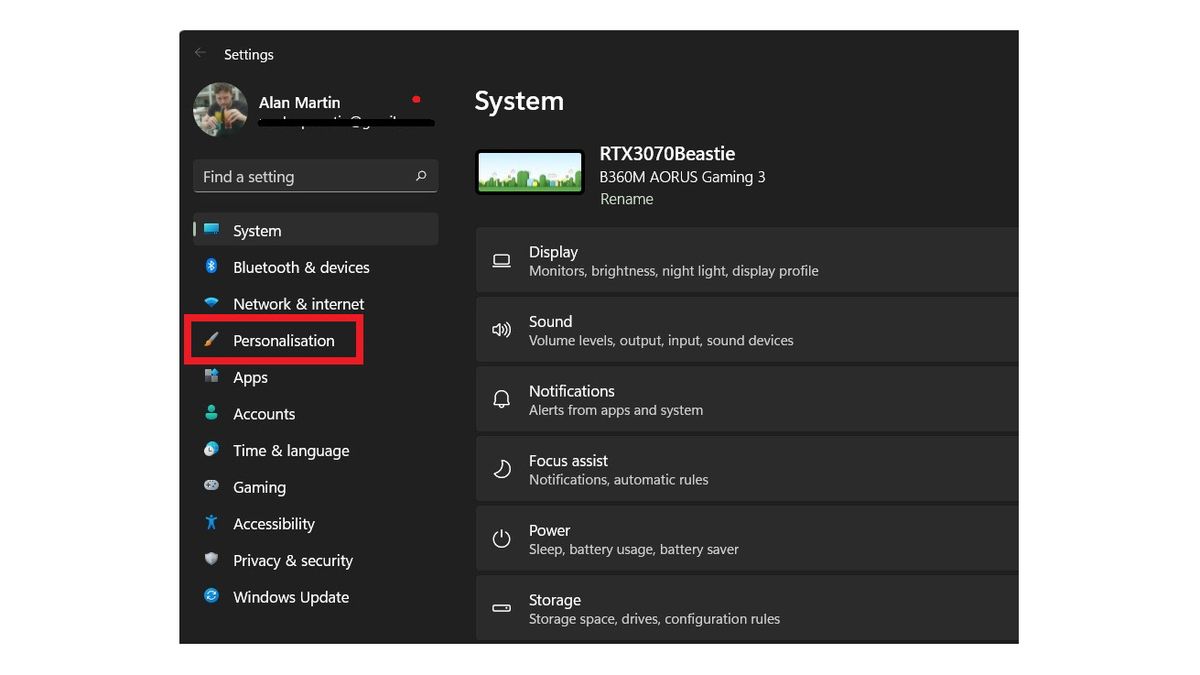This screenshot has width=1200, height=675.
Task: Go back with the arrow button
Action: (200, 54)
